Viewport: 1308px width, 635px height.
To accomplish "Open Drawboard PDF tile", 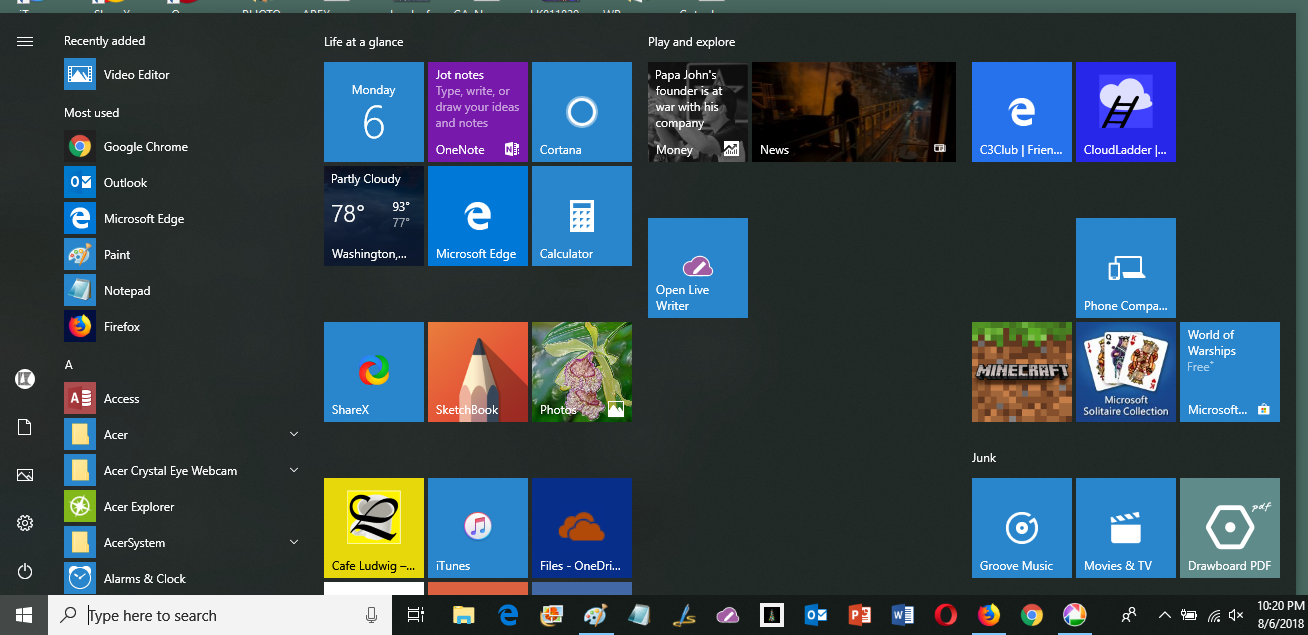I will [1229, 528].
